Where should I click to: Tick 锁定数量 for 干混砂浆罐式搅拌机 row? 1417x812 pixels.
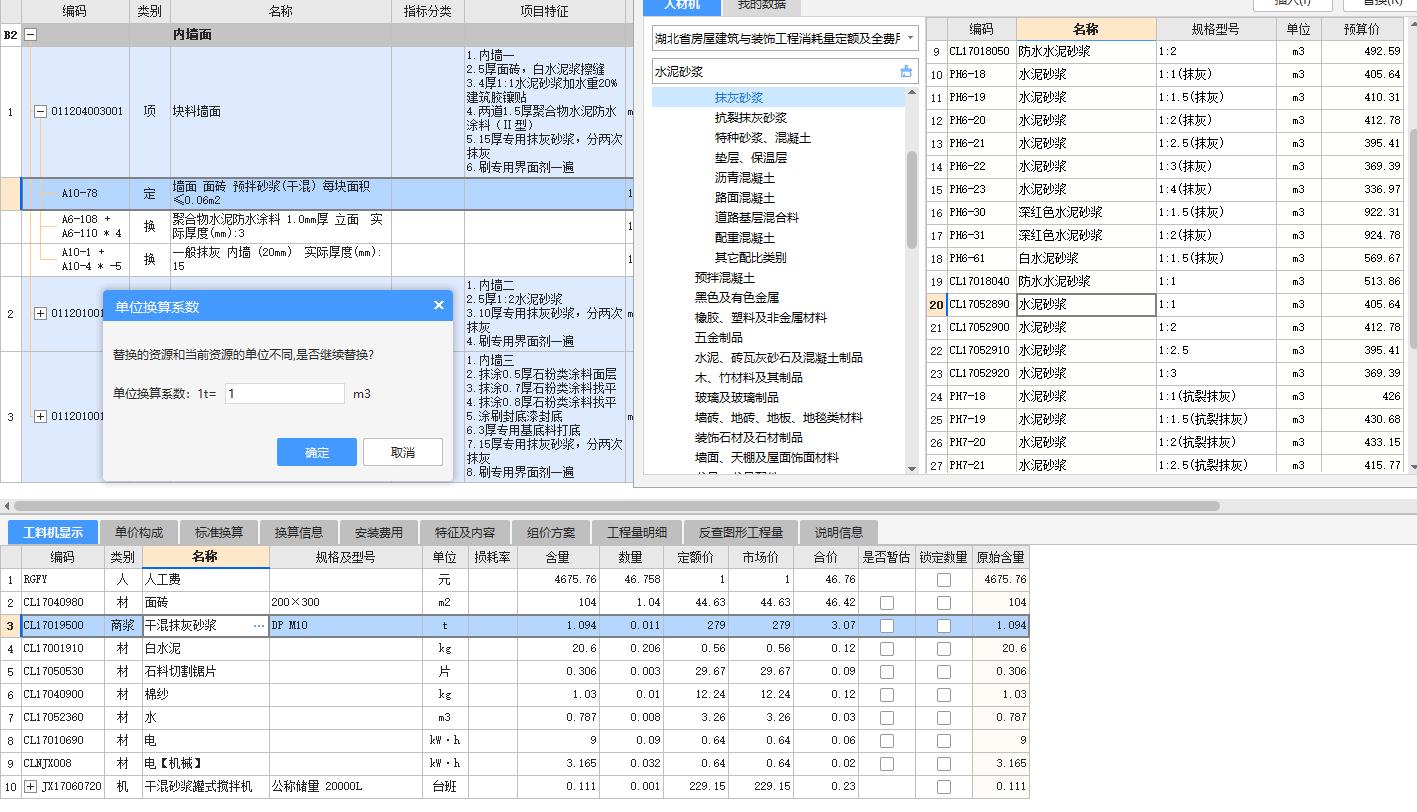click(944, 787)
